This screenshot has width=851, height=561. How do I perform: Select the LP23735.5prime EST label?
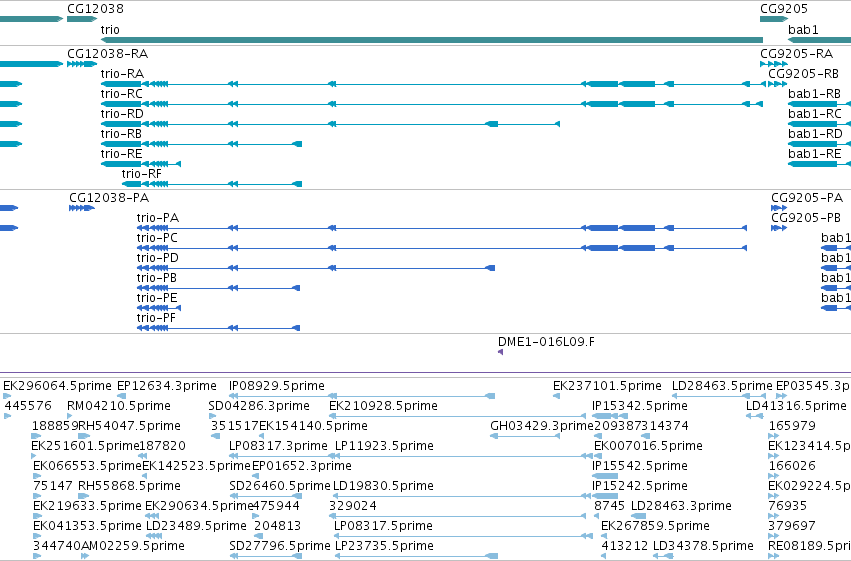coord(384,547)
